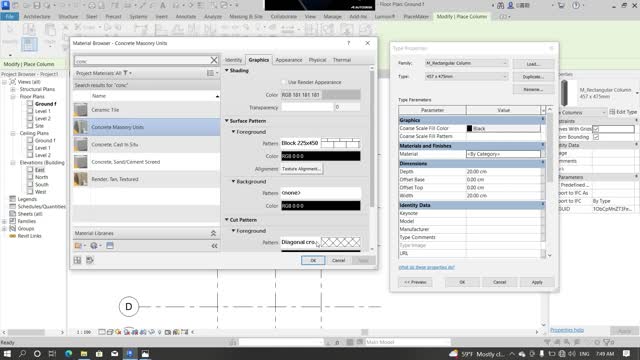Open File Explorer from taskbar

click(84, 354)
